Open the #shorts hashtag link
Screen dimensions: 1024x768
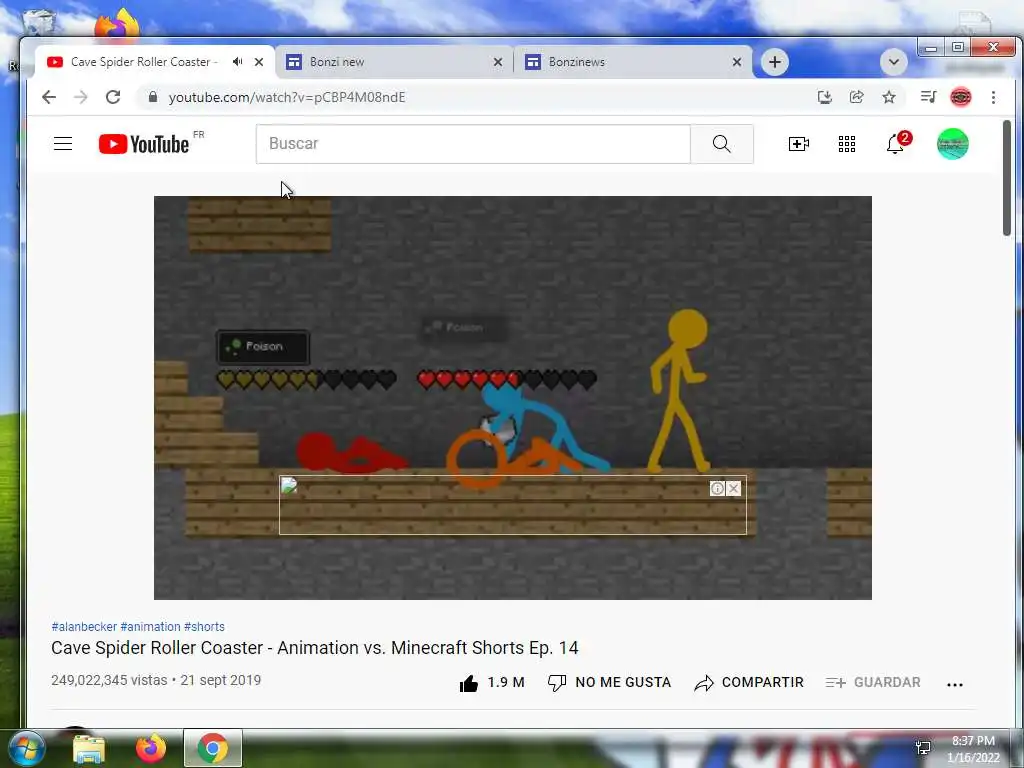(x=204, y=627)
